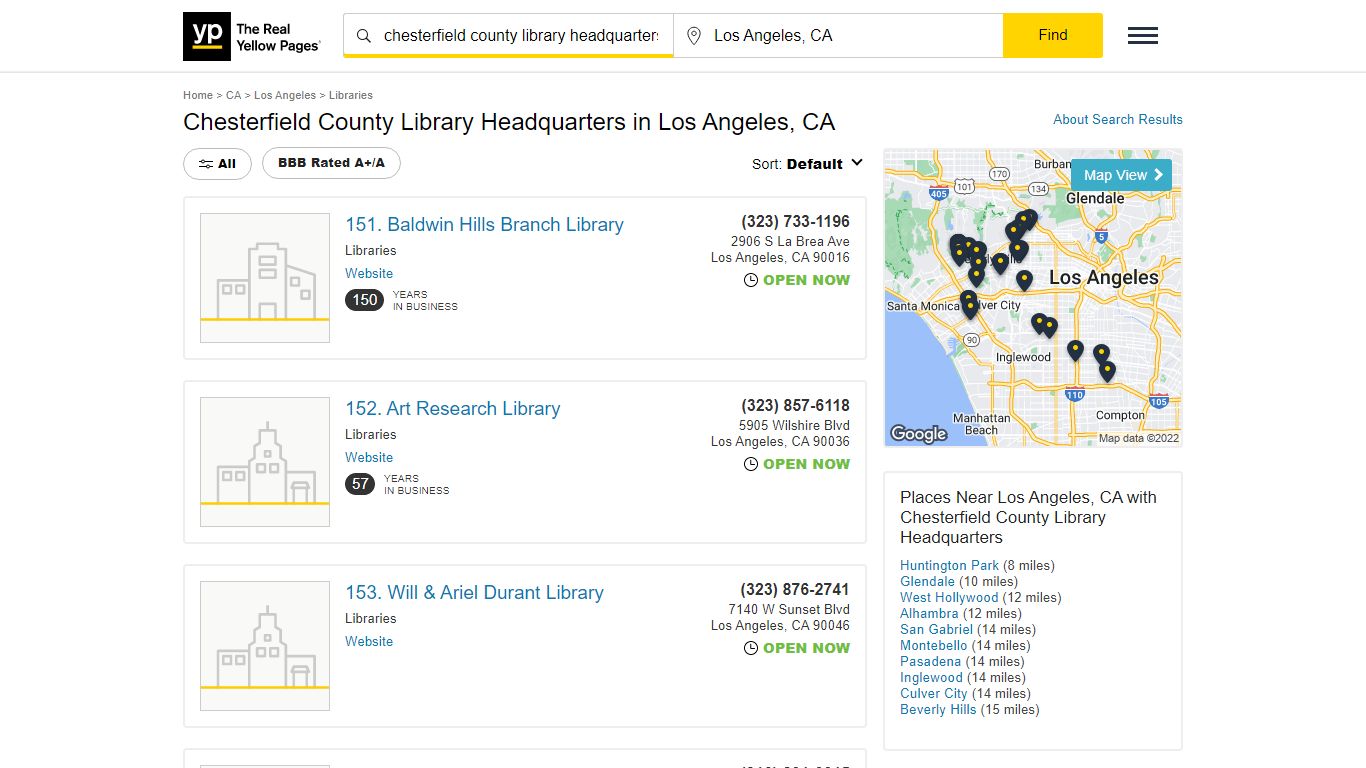
Task: Click the Los Angeles label on map
Action: pos(1104,278)
